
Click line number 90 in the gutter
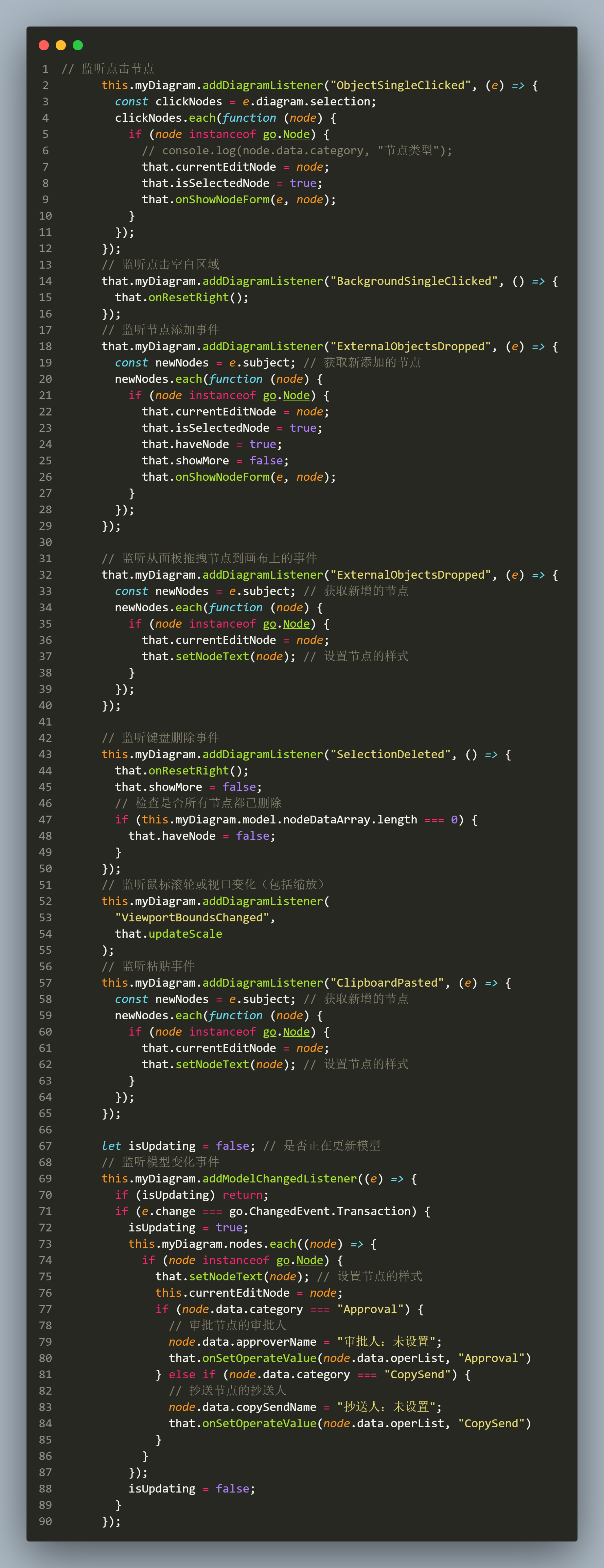pyautogui.click(x=45, y=1522)
